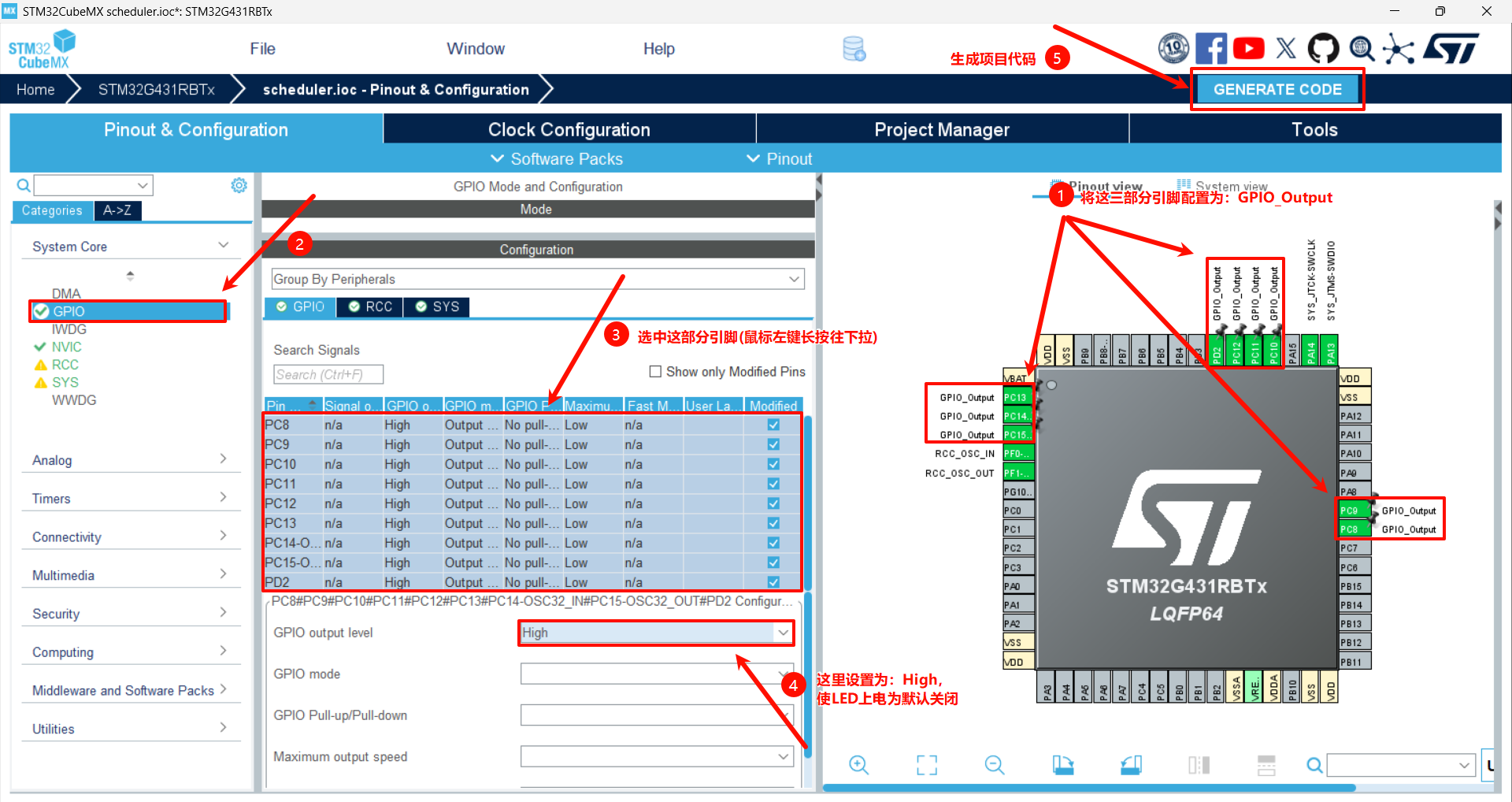
Task: Click the Search Signals input field
Action: 328,374
